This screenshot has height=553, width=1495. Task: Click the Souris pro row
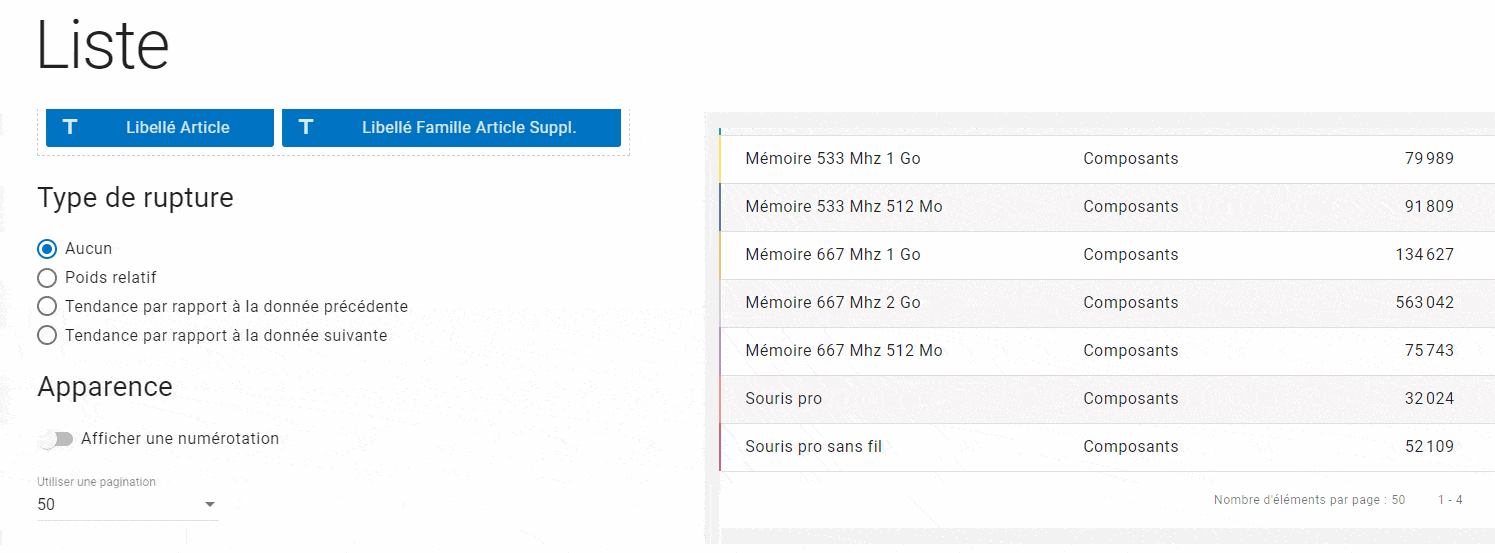pyautogui.click(x=783, y=399)
